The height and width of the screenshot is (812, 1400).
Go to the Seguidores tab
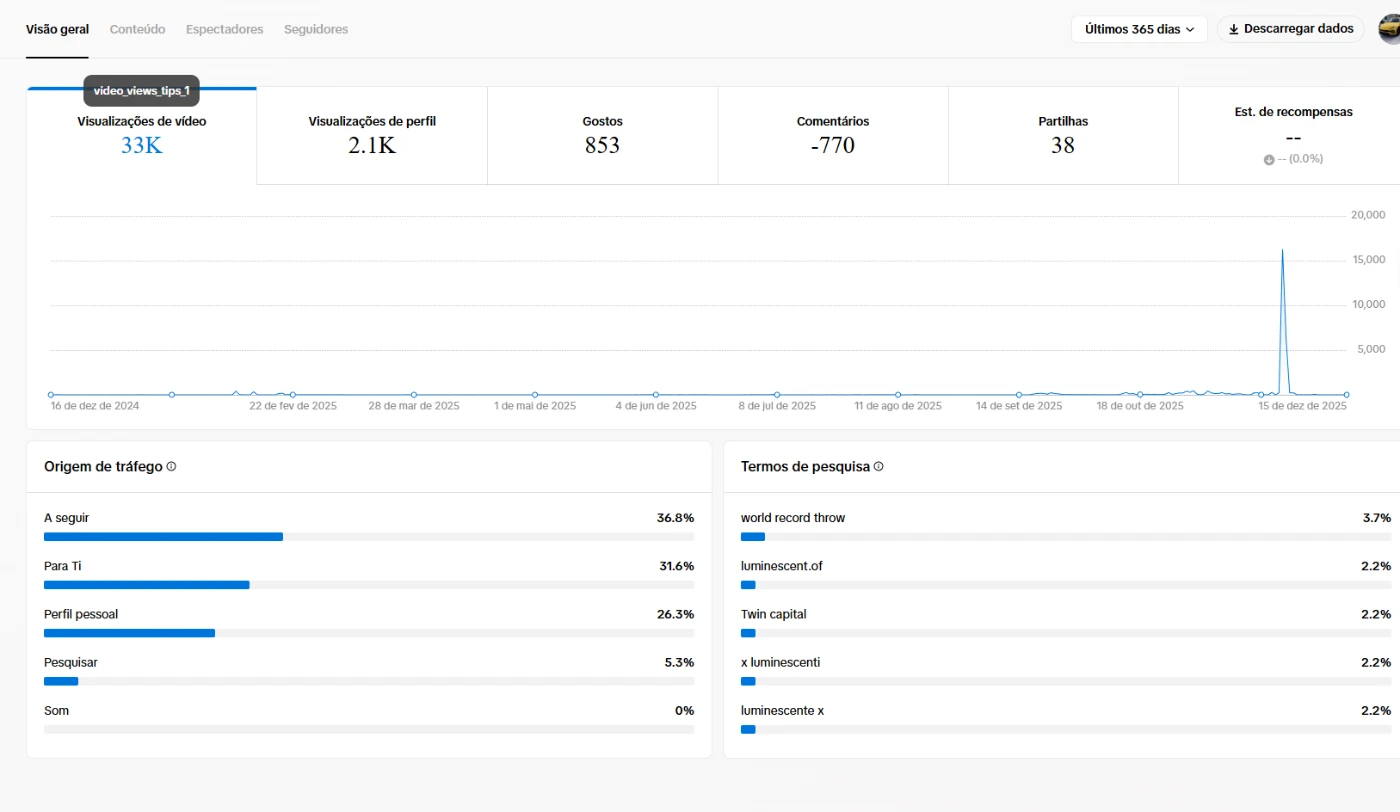316,30
